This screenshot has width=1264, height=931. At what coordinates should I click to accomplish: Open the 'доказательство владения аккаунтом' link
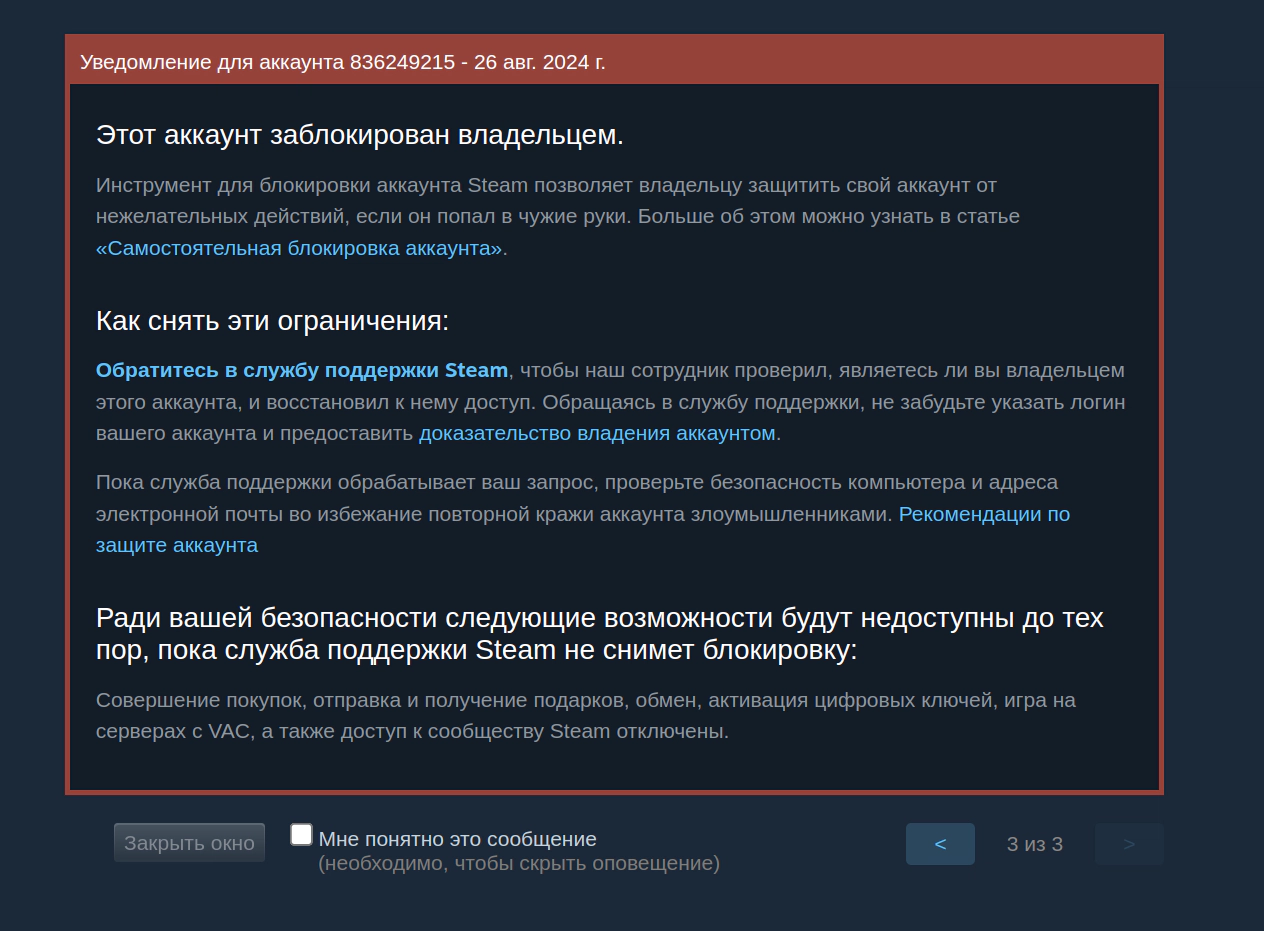(597, 433)
